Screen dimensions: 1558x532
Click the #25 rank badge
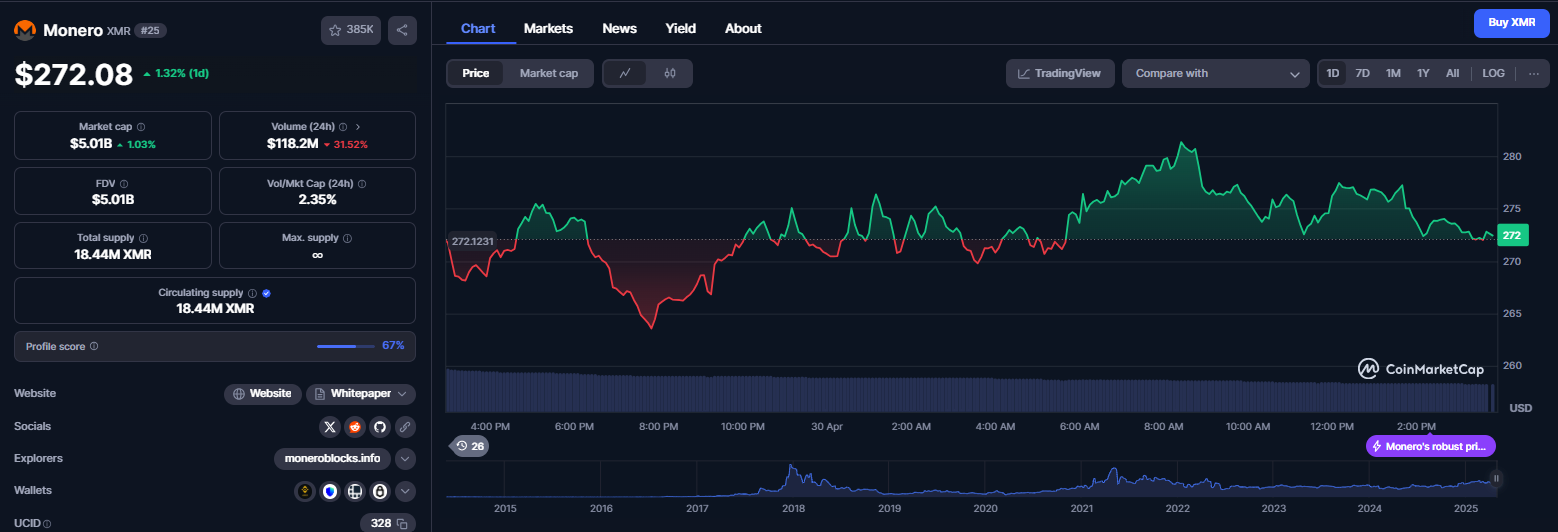[150, 30]
